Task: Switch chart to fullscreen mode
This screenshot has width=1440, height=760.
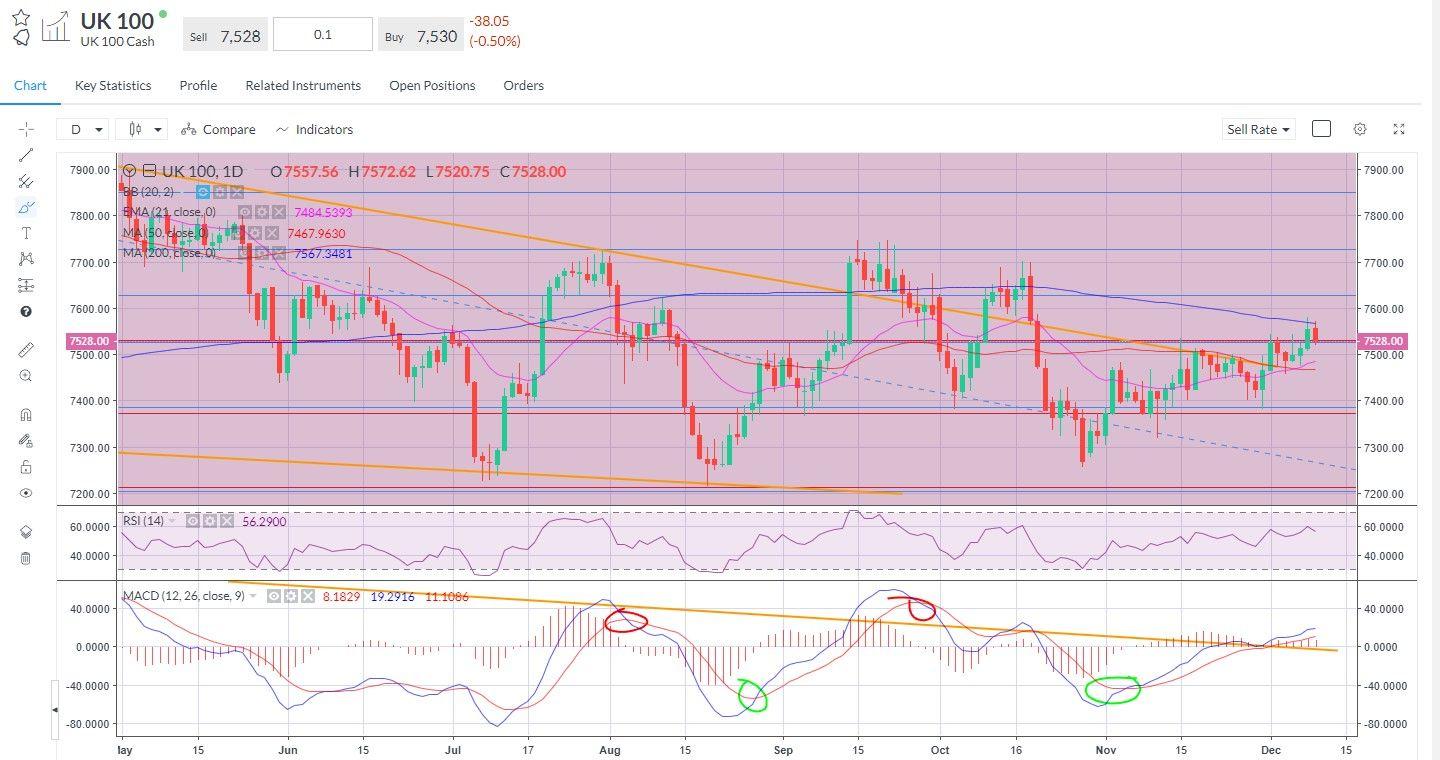Action: tap(1399, 129)
